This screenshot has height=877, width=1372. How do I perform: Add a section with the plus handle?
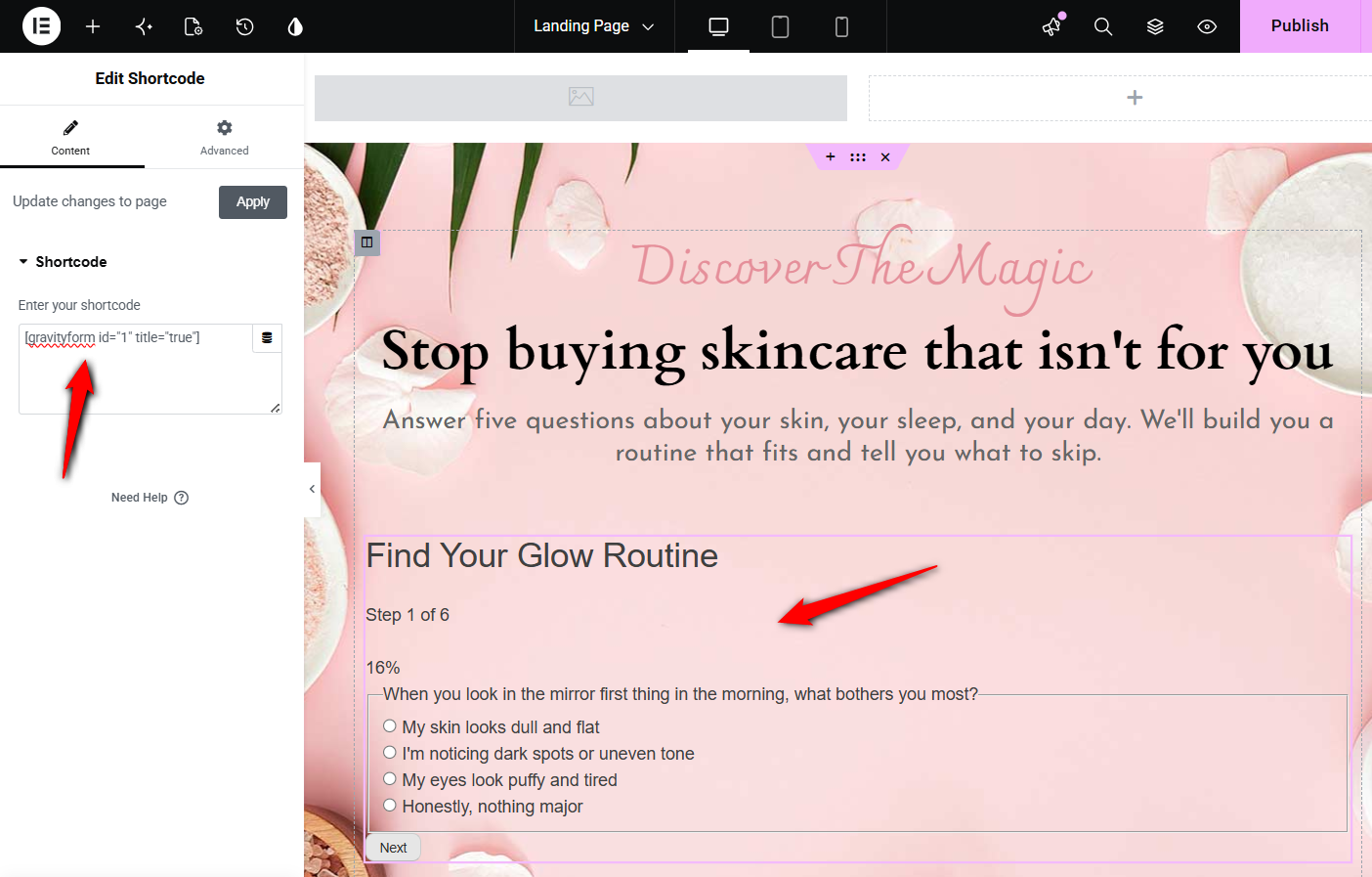point(831,156)
